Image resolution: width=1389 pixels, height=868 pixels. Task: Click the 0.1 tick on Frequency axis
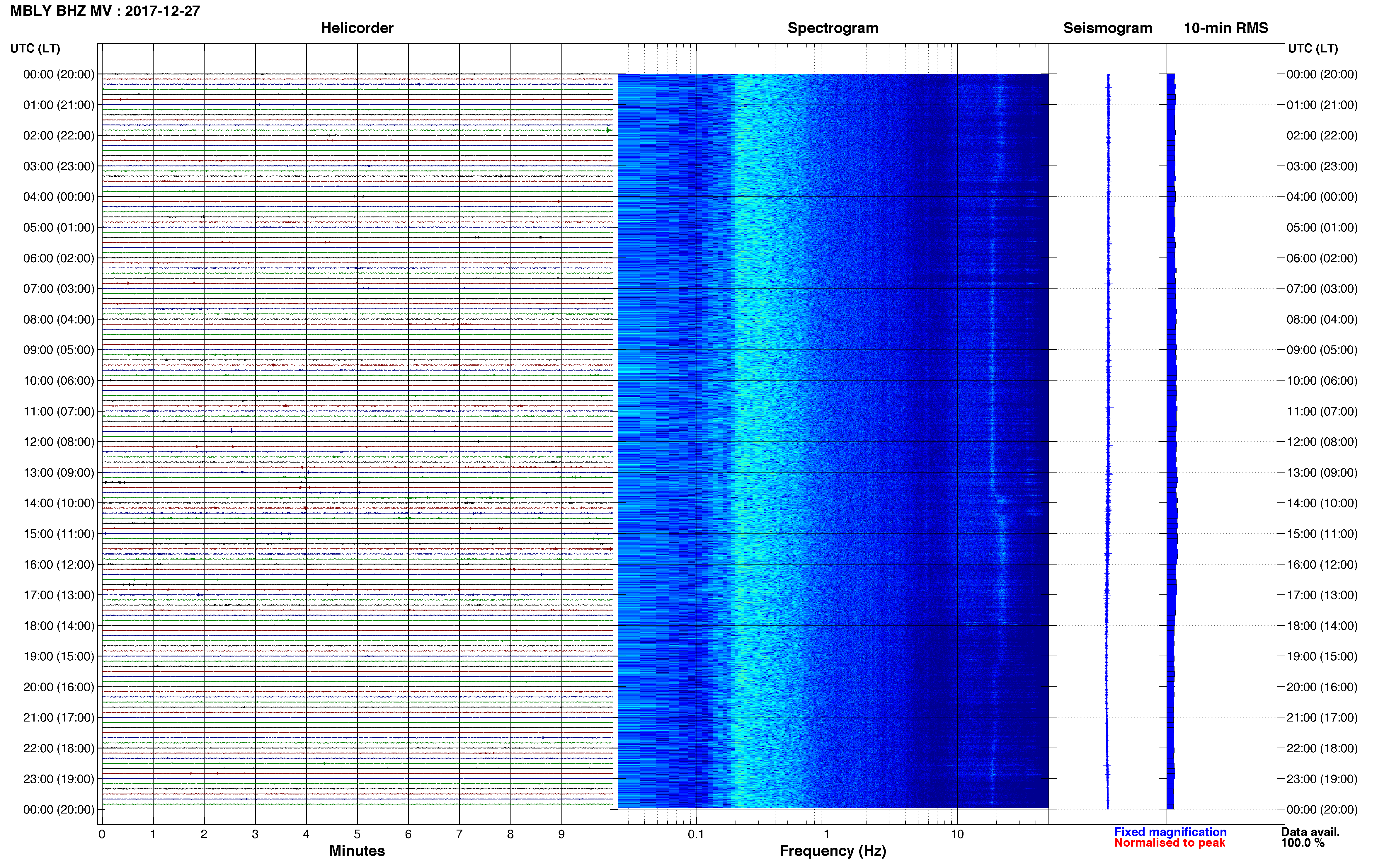(x=696, y=834)
